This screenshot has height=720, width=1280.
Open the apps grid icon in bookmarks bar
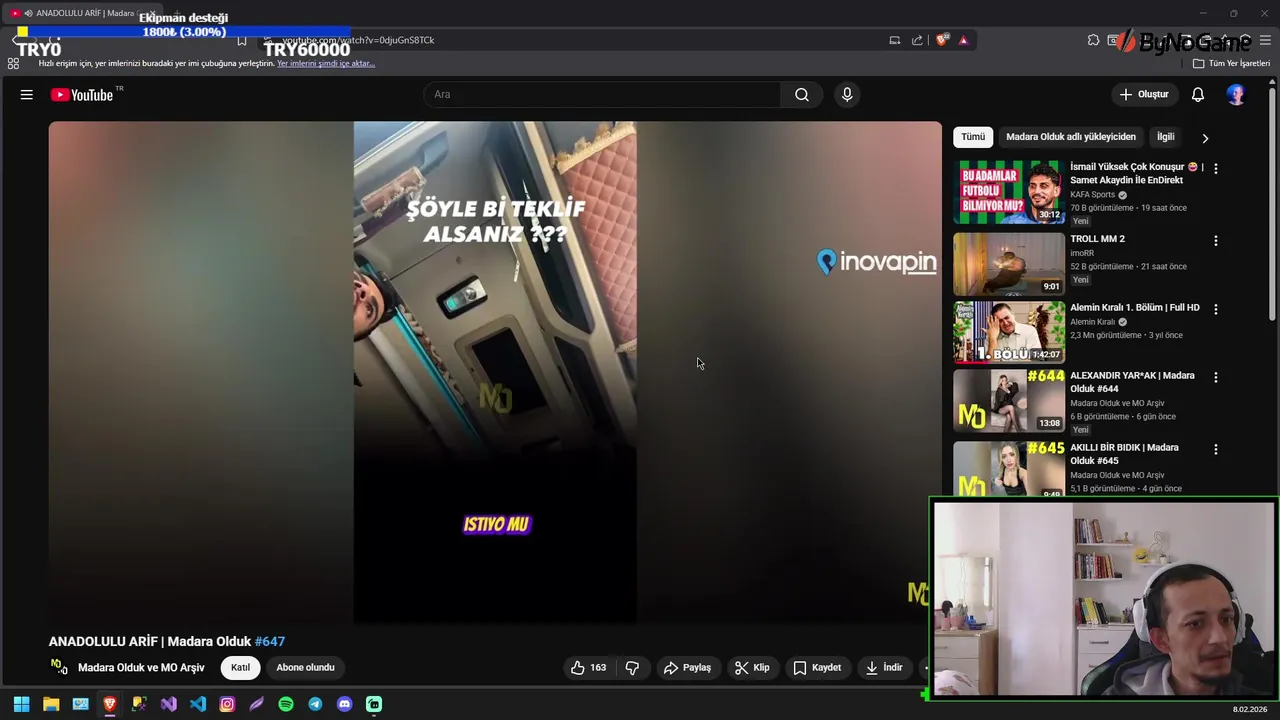click(13, 63)
